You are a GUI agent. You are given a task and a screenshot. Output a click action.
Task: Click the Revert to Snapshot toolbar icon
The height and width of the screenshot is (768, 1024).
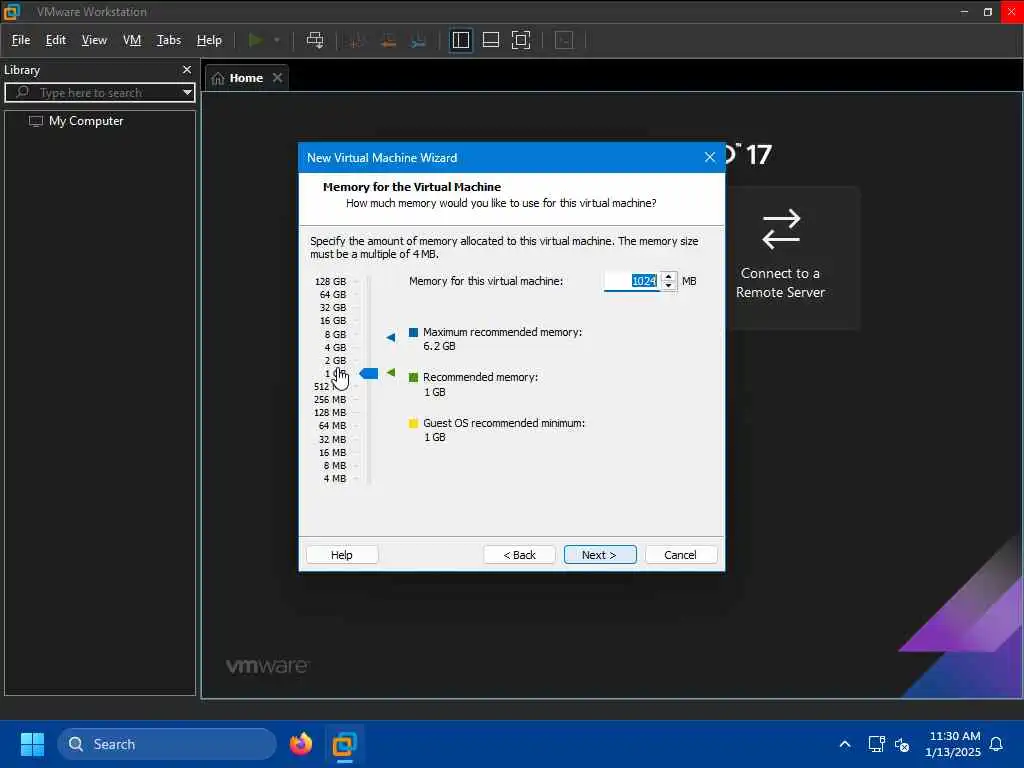(388, 40)
